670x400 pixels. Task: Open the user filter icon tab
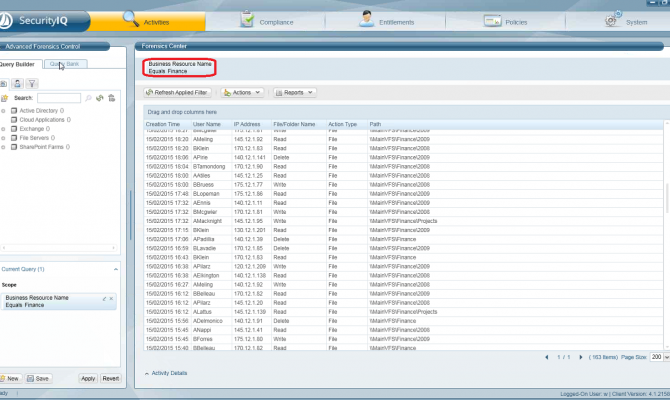(17, 84)
